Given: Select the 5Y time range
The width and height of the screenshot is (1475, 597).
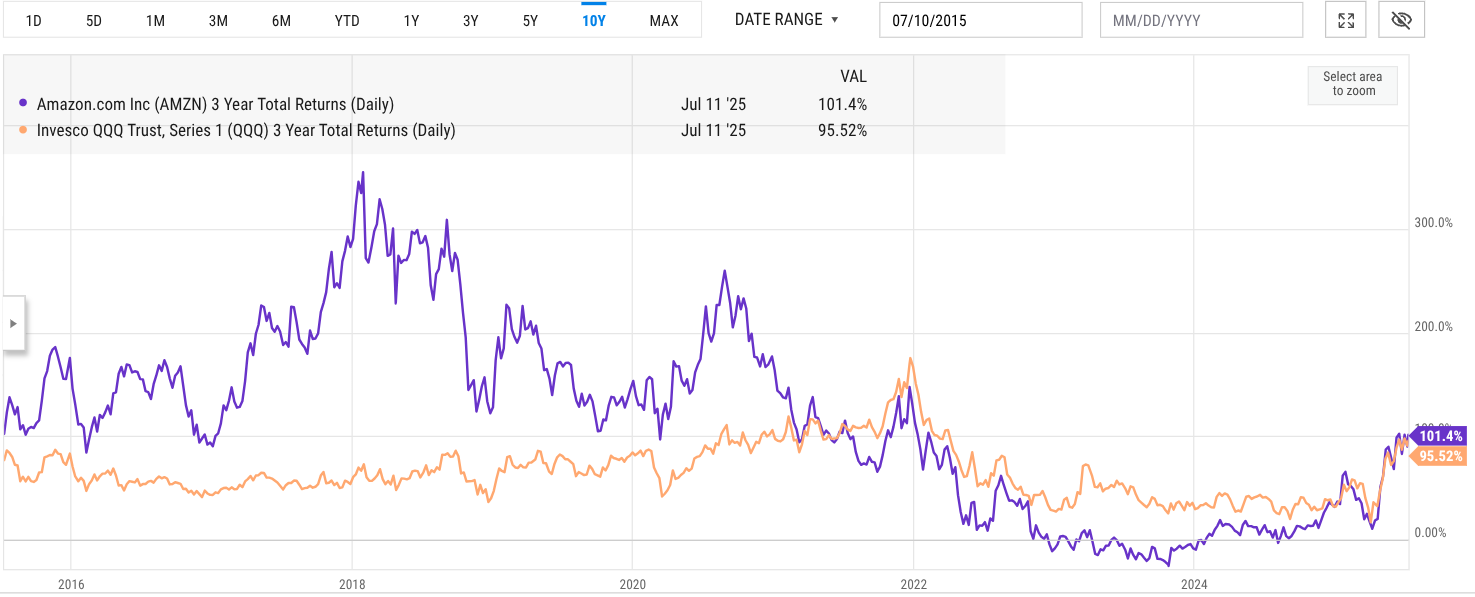Looking at the screenshot, I should pyautogui.click(x=531, y=21).
